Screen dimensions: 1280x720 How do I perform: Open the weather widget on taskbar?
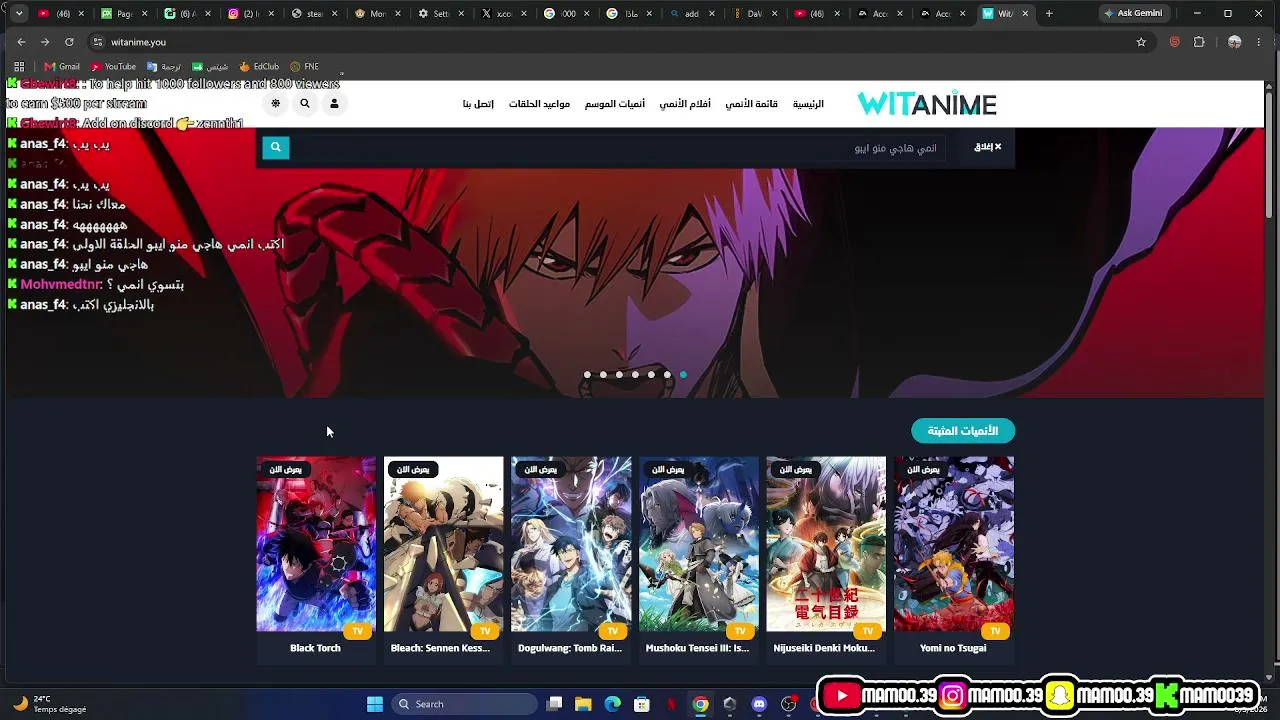point(50,704)
